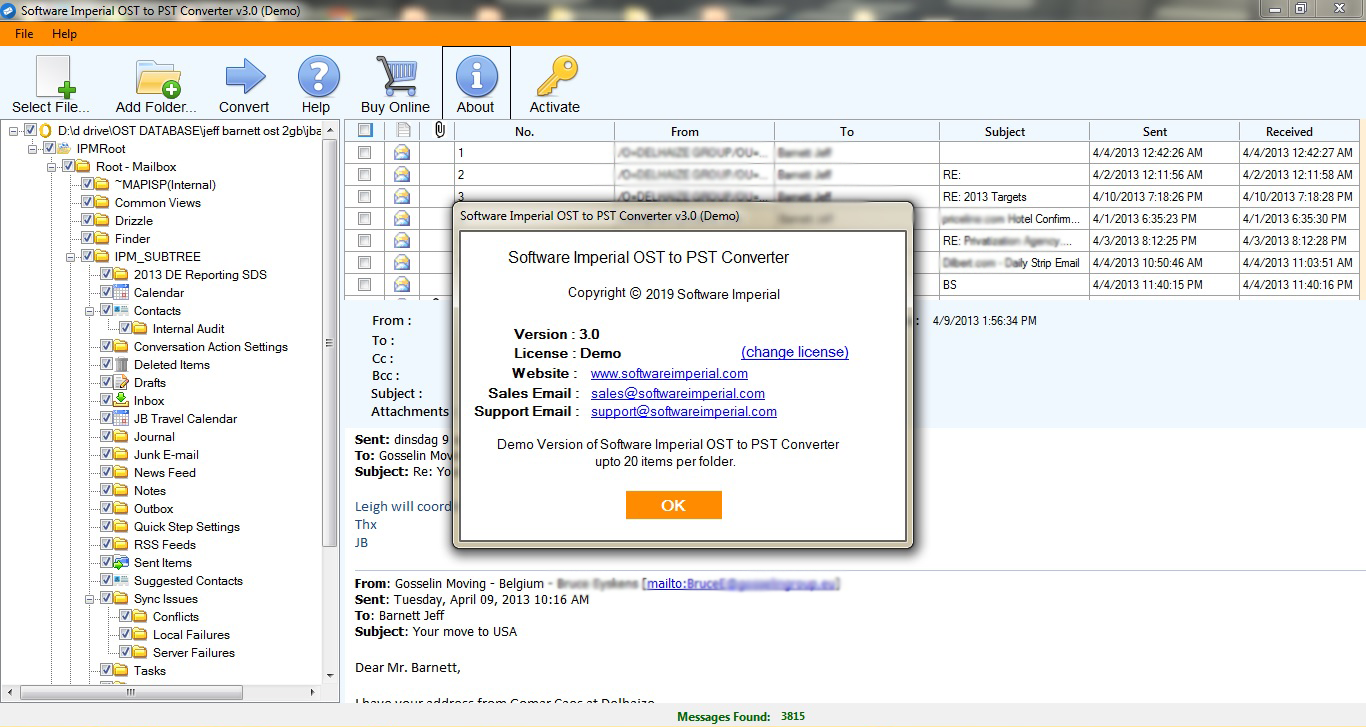Click the Contacts card icon in tree
This screenshot has width=1366, height=727.
(x=122, y=311)
